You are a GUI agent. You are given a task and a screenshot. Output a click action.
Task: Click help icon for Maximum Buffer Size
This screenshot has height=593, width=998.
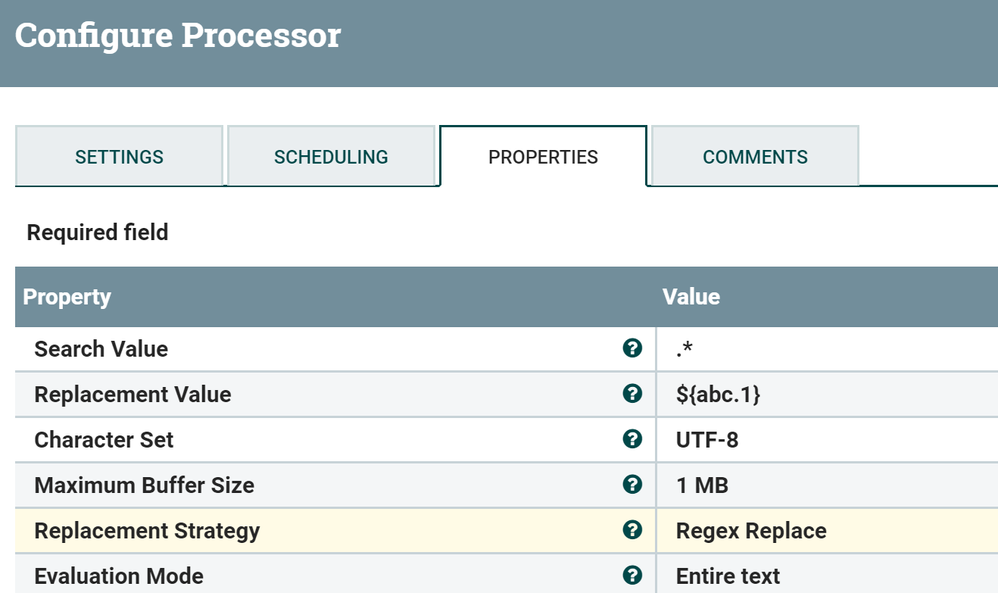tap(632, 485)
